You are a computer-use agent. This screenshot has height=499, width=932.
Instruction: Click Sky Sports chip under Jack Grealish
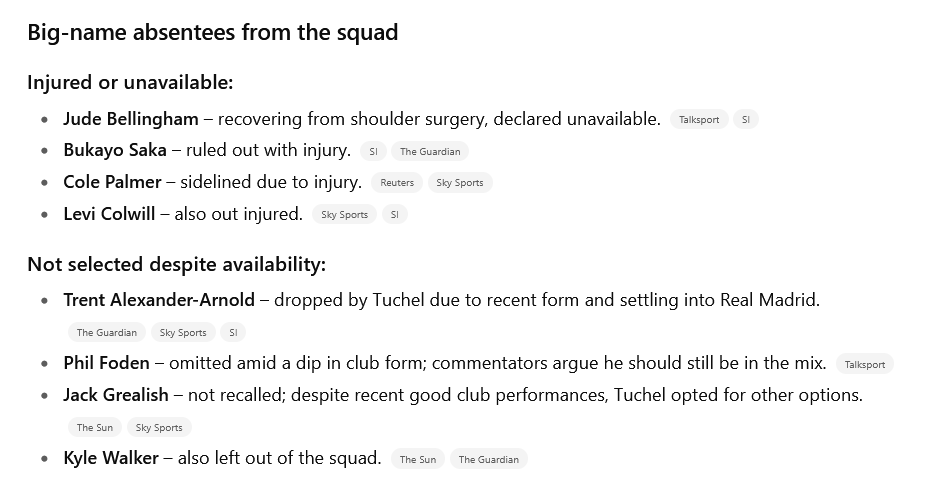159,427
